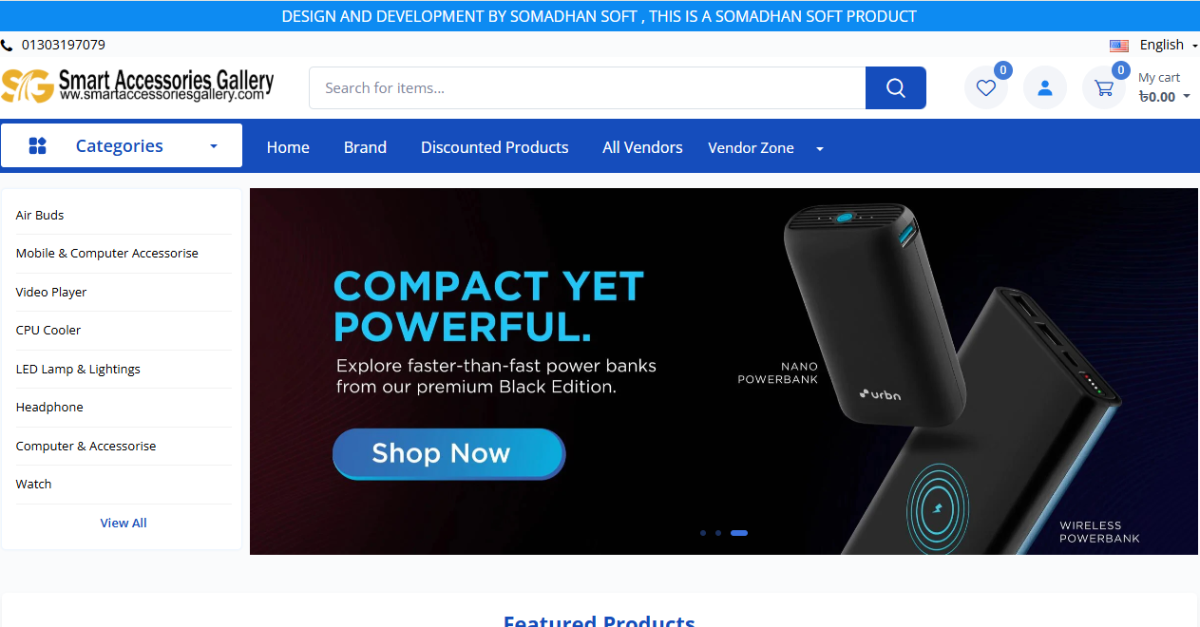The height and width of the screenshot is (627, 1200).
Task: Click the Shop Now banner button
Action: [449, 454]
